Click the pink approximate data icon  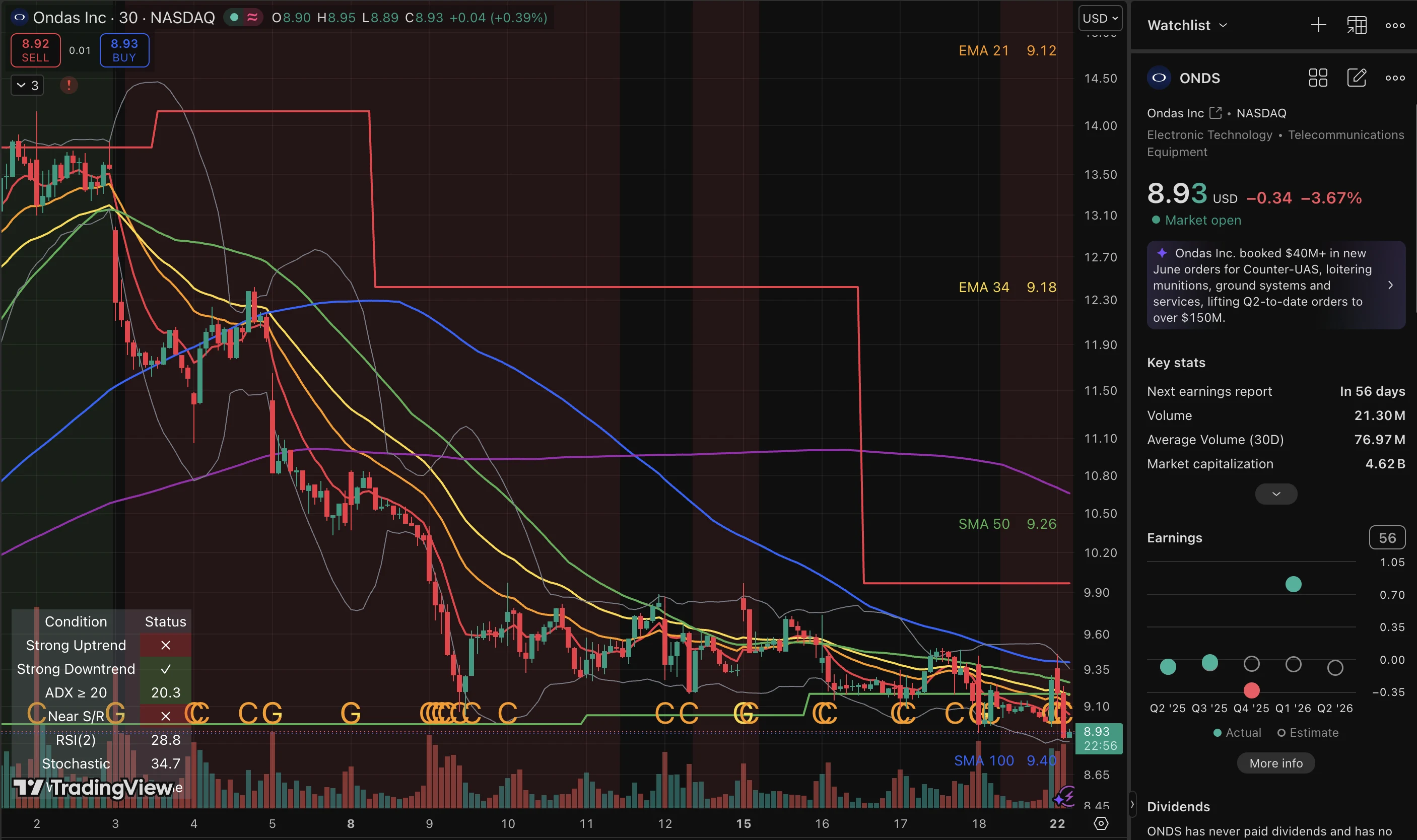point(252,18)
